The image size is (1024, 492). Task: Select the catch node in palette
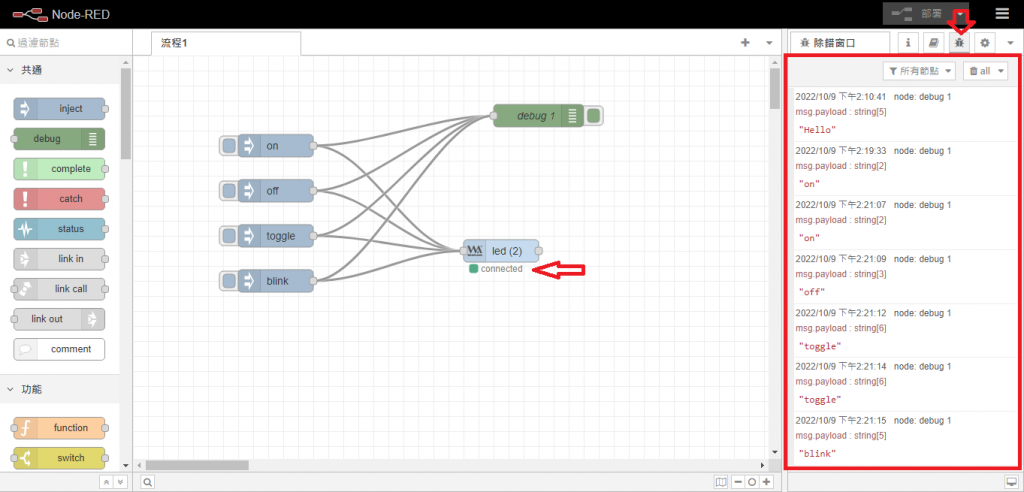[59, 199]
